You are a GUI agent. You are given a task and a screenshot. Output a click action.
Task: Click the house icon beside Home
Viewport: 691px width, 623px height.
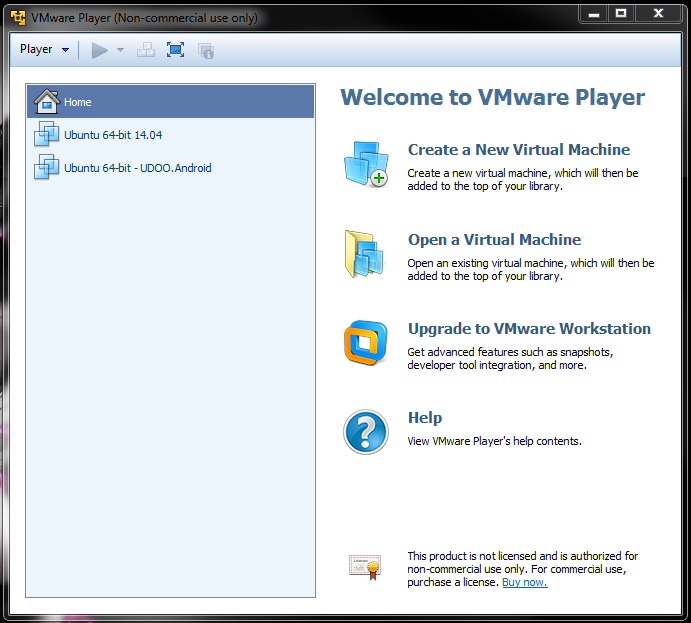(x=46, y=101)
